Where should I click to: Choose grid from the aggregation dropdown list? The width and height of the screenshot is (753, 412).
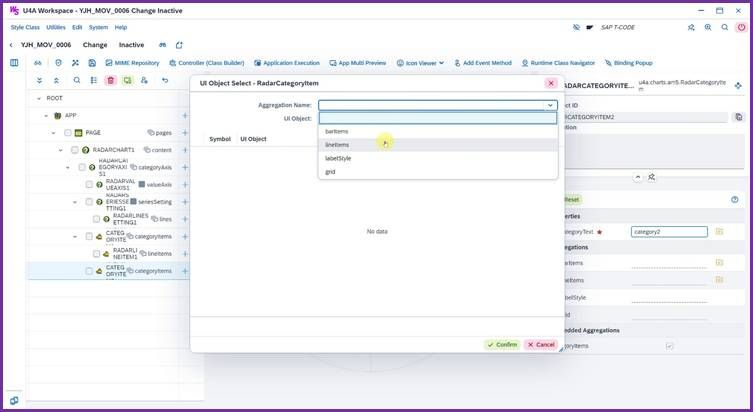(438, 171)
